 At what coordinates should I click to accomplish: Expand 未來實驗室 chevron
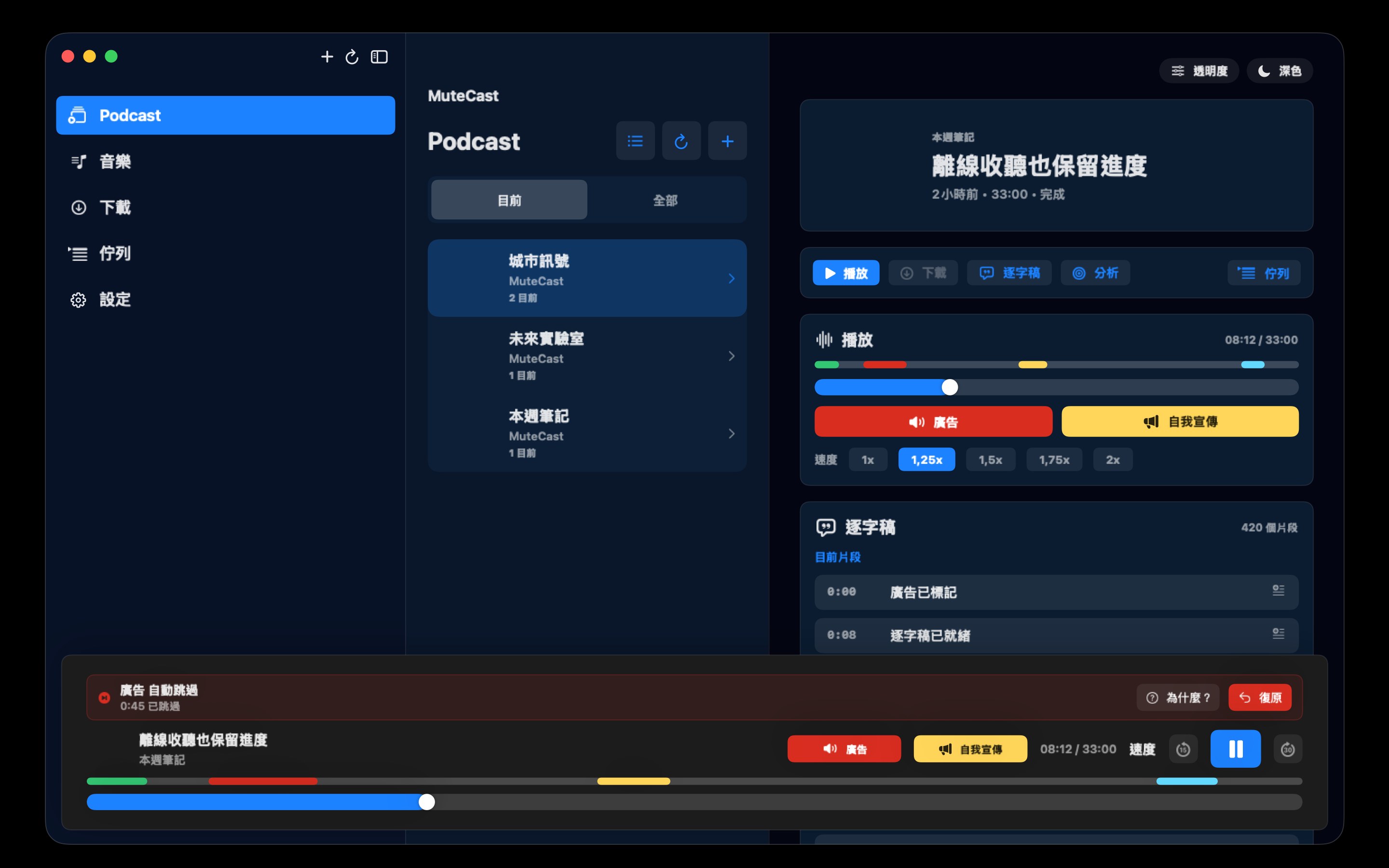731,356
